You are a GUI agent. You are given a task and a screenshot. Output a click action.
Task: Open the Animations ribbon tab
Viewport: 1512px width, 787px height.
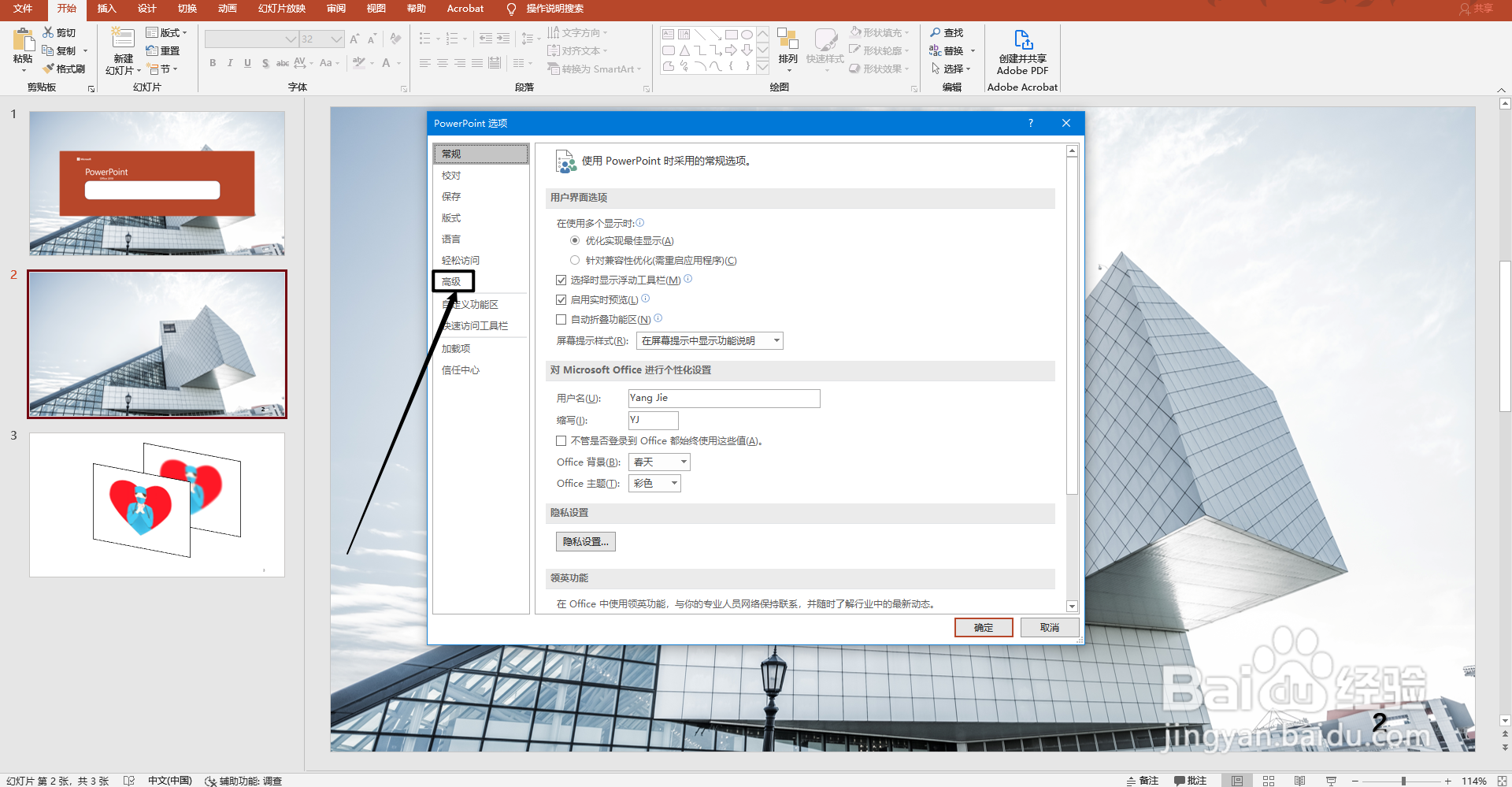pyautogui.click(x=227, y=9)
